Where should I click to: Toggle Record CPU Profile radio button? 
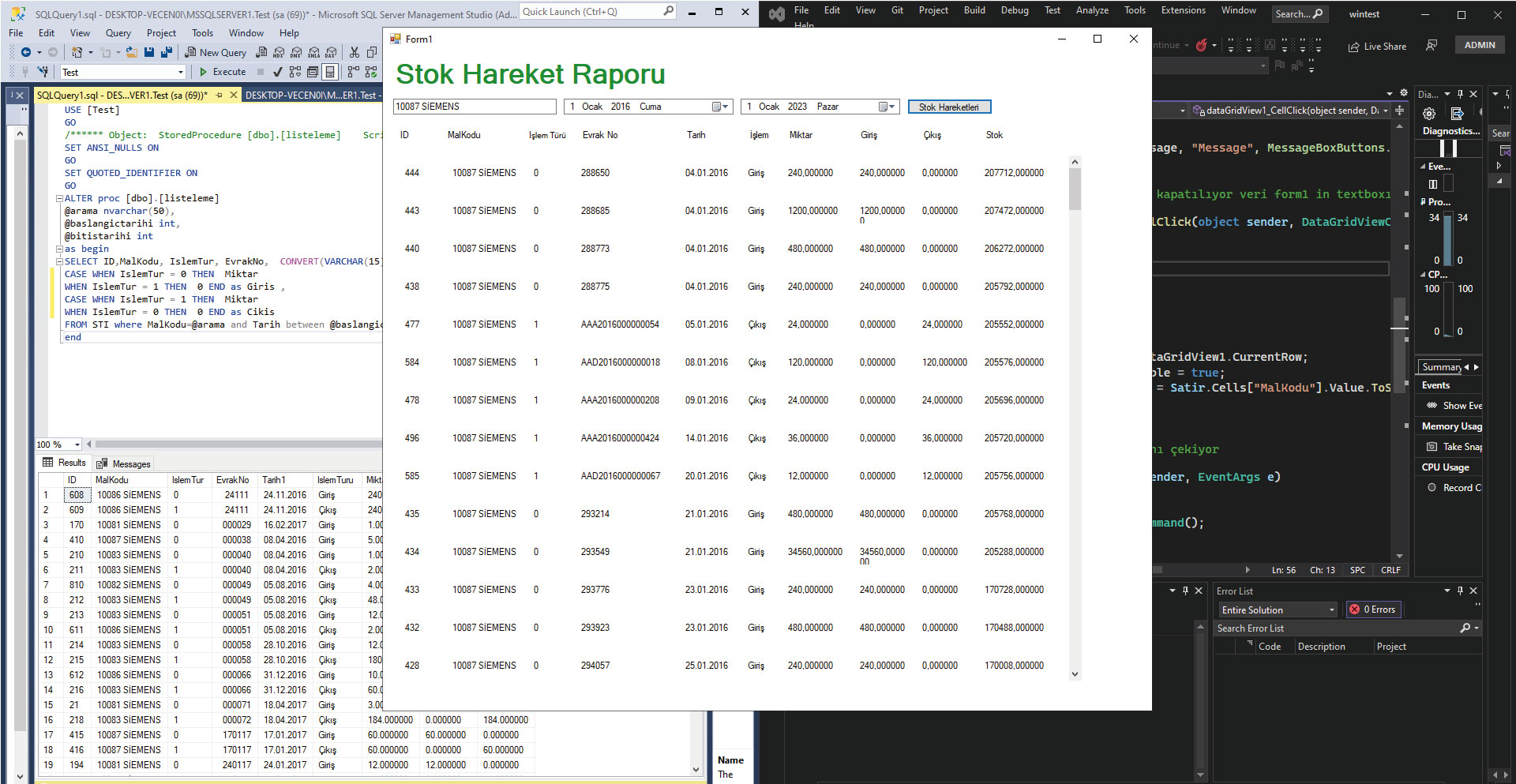coord(1432,488)
